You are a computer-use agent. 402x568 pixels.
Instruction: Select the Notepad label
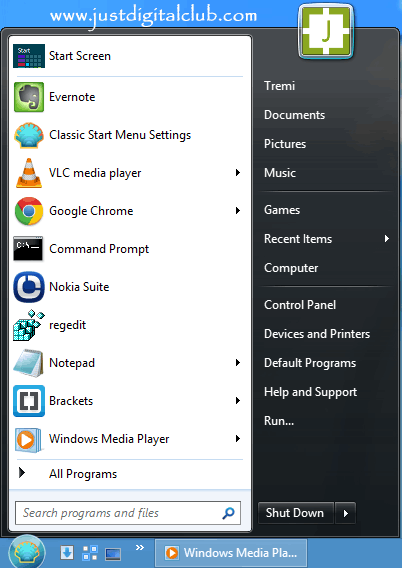click(x=72, y=363)
